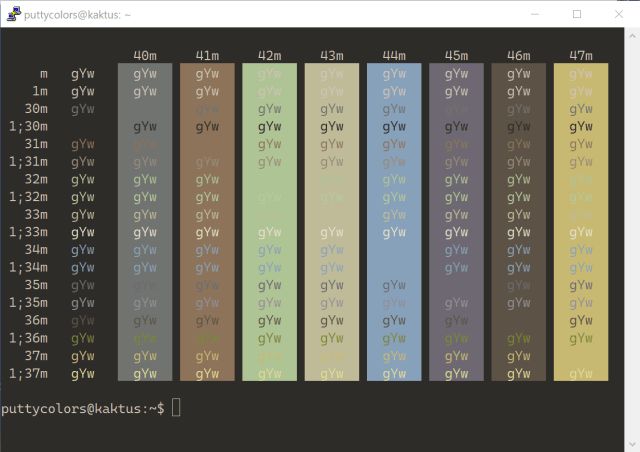The height and width of the screenshot is (452, 640).
Task: Place cursor at the shell prompt cursor box
Action: 177,408
